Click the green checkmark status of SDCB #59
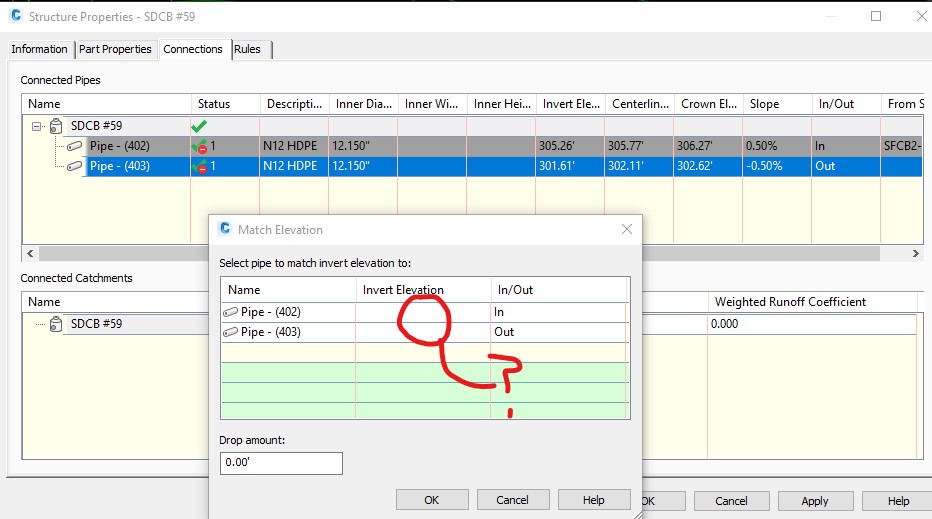 (199, 126)
